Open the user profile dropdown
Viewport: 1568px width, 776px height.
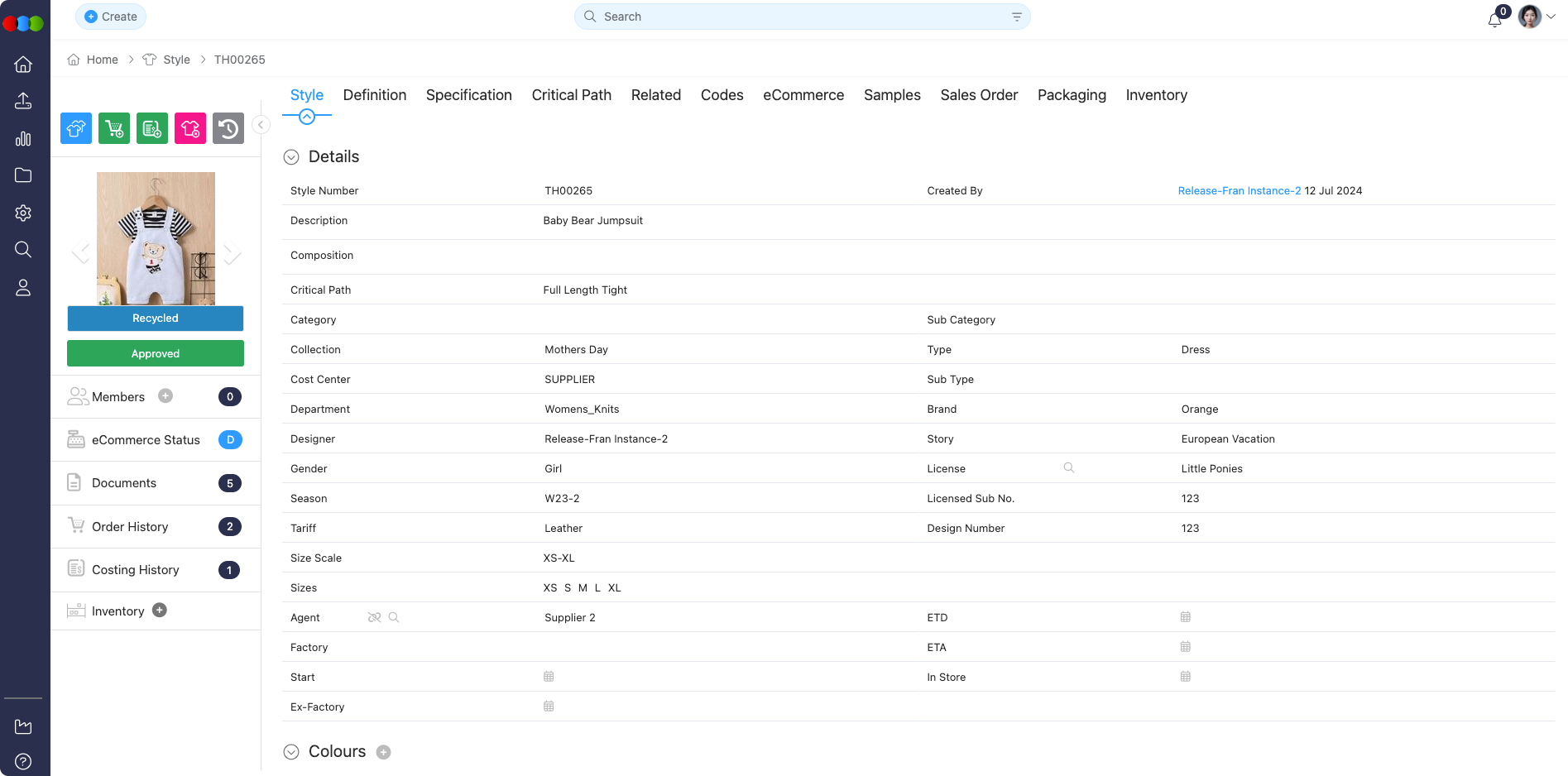coord(1537,17)
